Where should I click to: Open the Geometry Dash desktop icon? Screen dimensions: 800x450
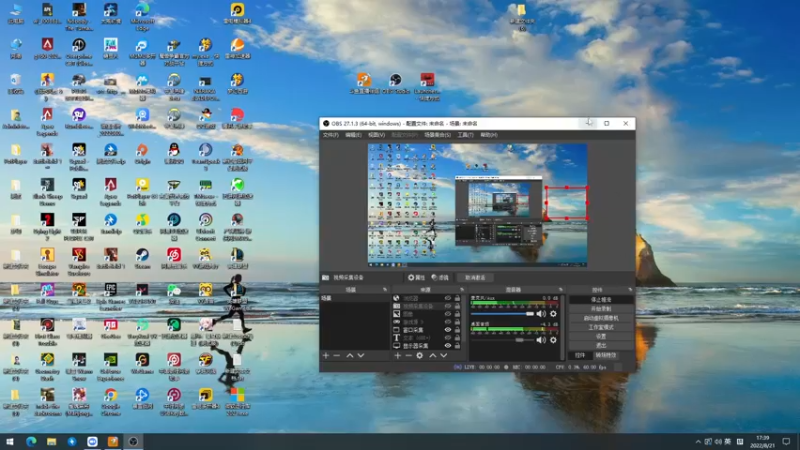tap(47, 366)
